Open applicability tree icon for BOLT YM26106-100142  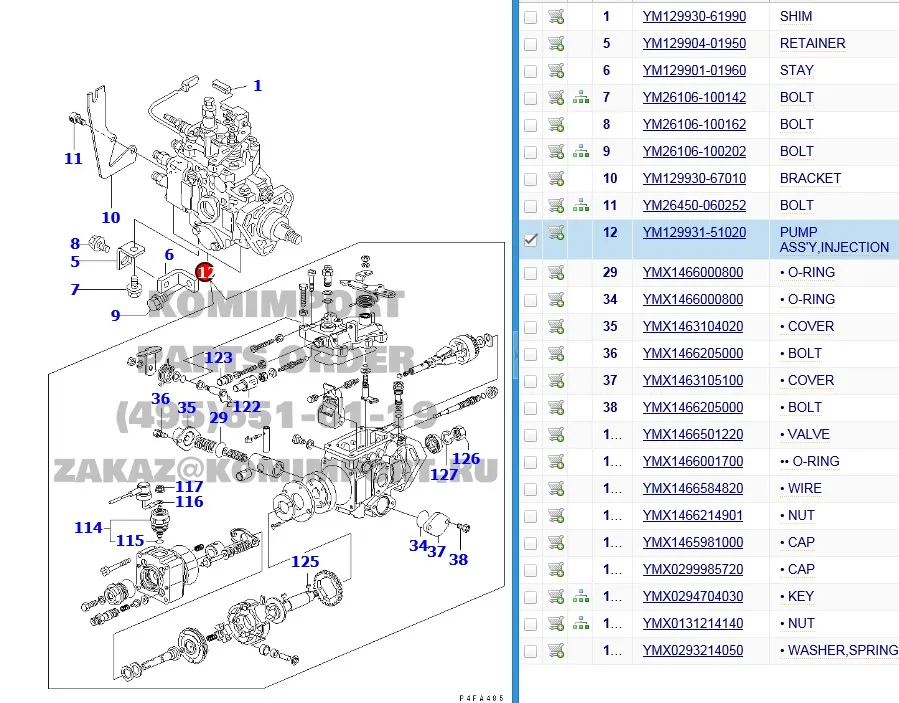581,97
